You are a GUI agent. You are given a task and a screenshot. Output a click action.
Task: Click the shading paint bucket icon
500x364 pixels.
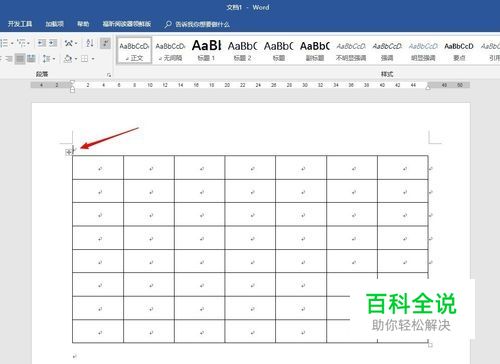click(x=68, y=59)
